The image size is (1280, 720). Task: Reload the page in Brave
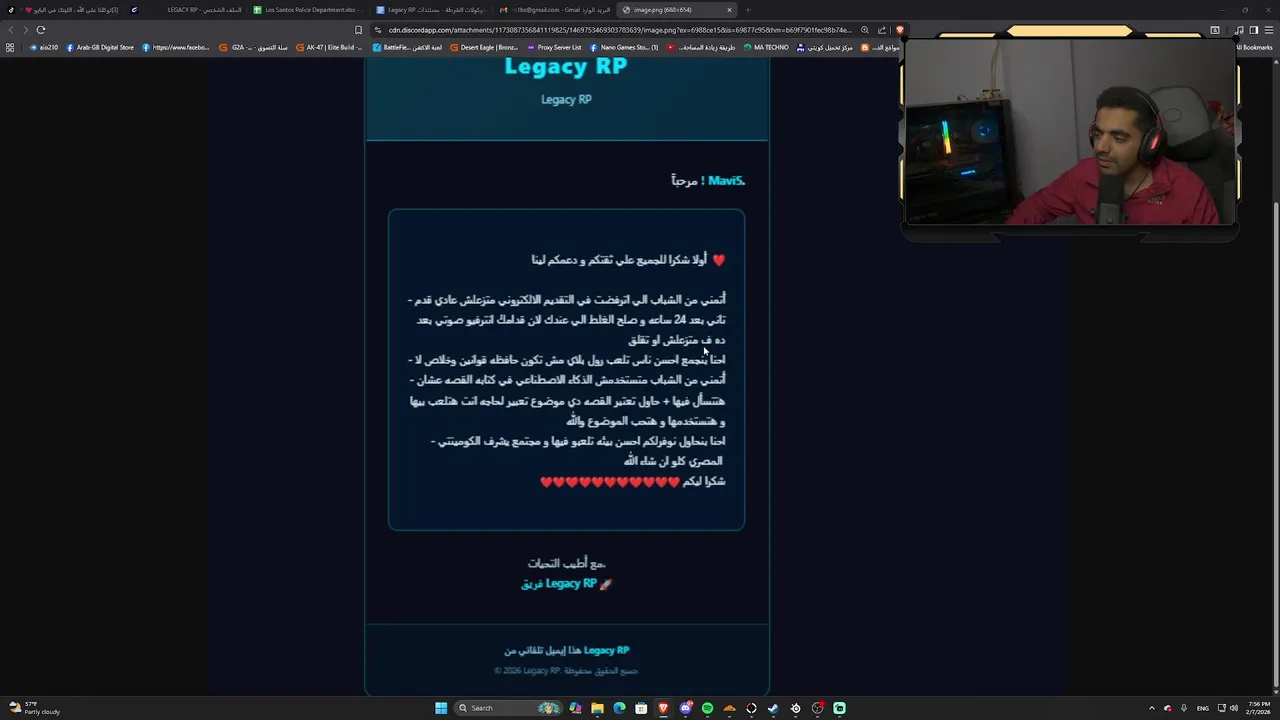[41, 30]
